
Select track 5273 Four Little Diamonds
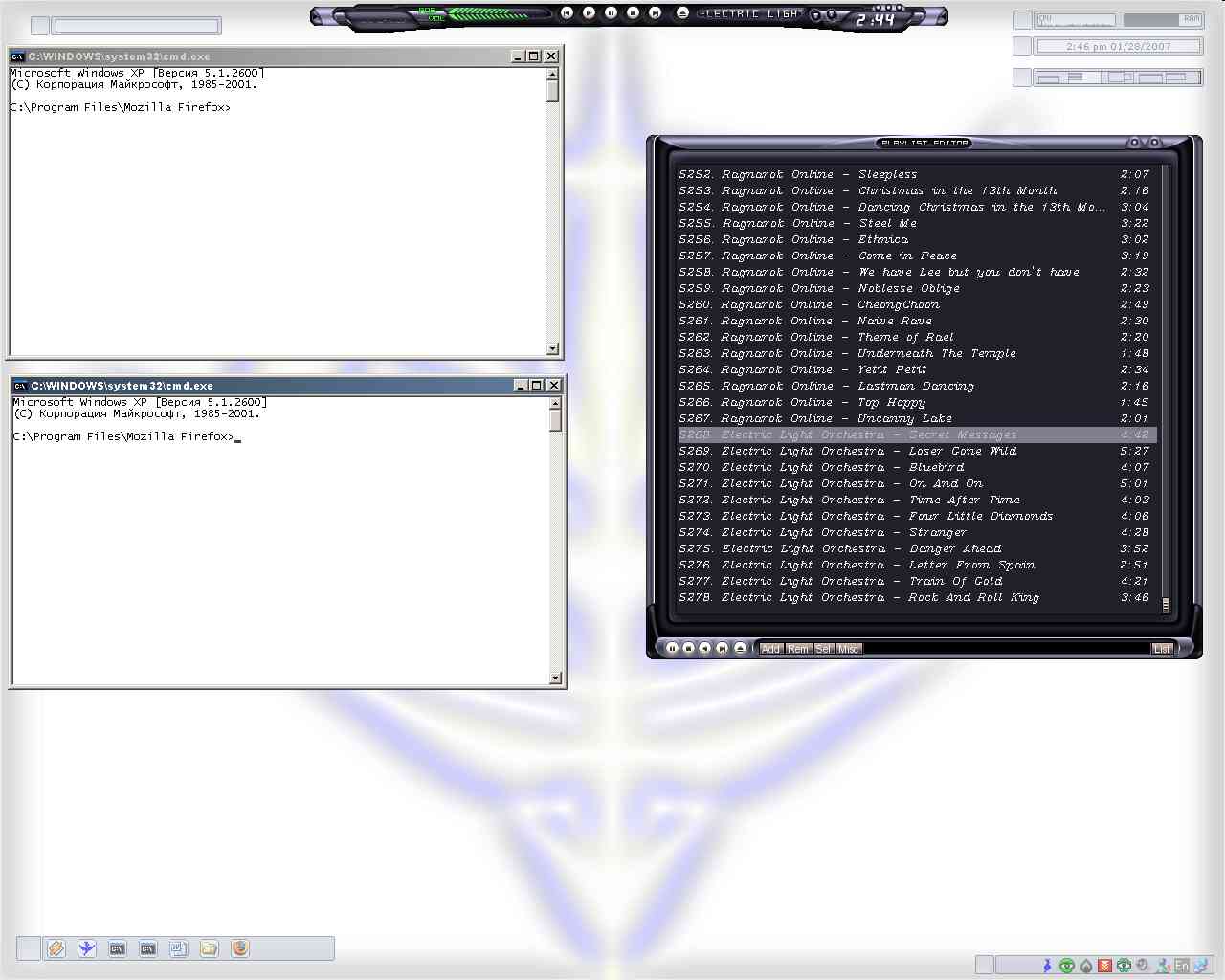point(915,516)
